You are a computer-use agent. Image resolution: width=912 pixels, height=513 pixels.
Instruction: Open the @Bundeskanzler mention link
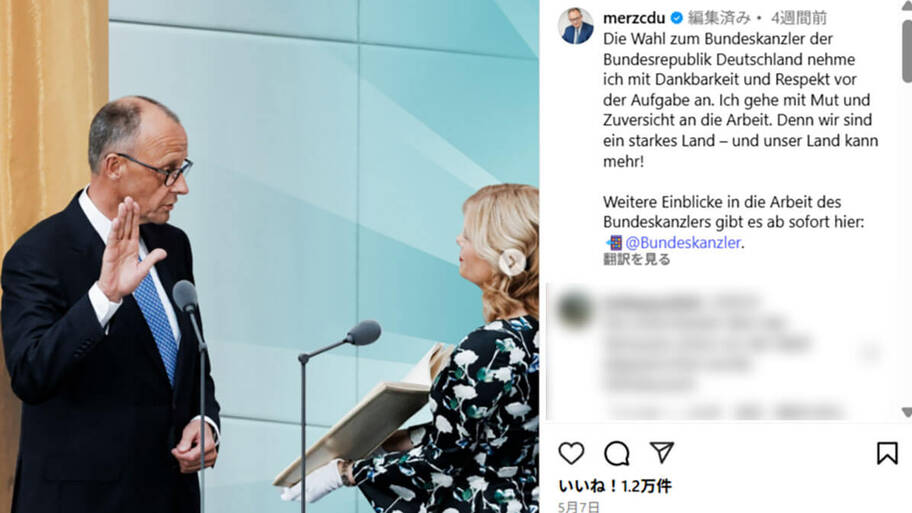click(x=683, y=242)
